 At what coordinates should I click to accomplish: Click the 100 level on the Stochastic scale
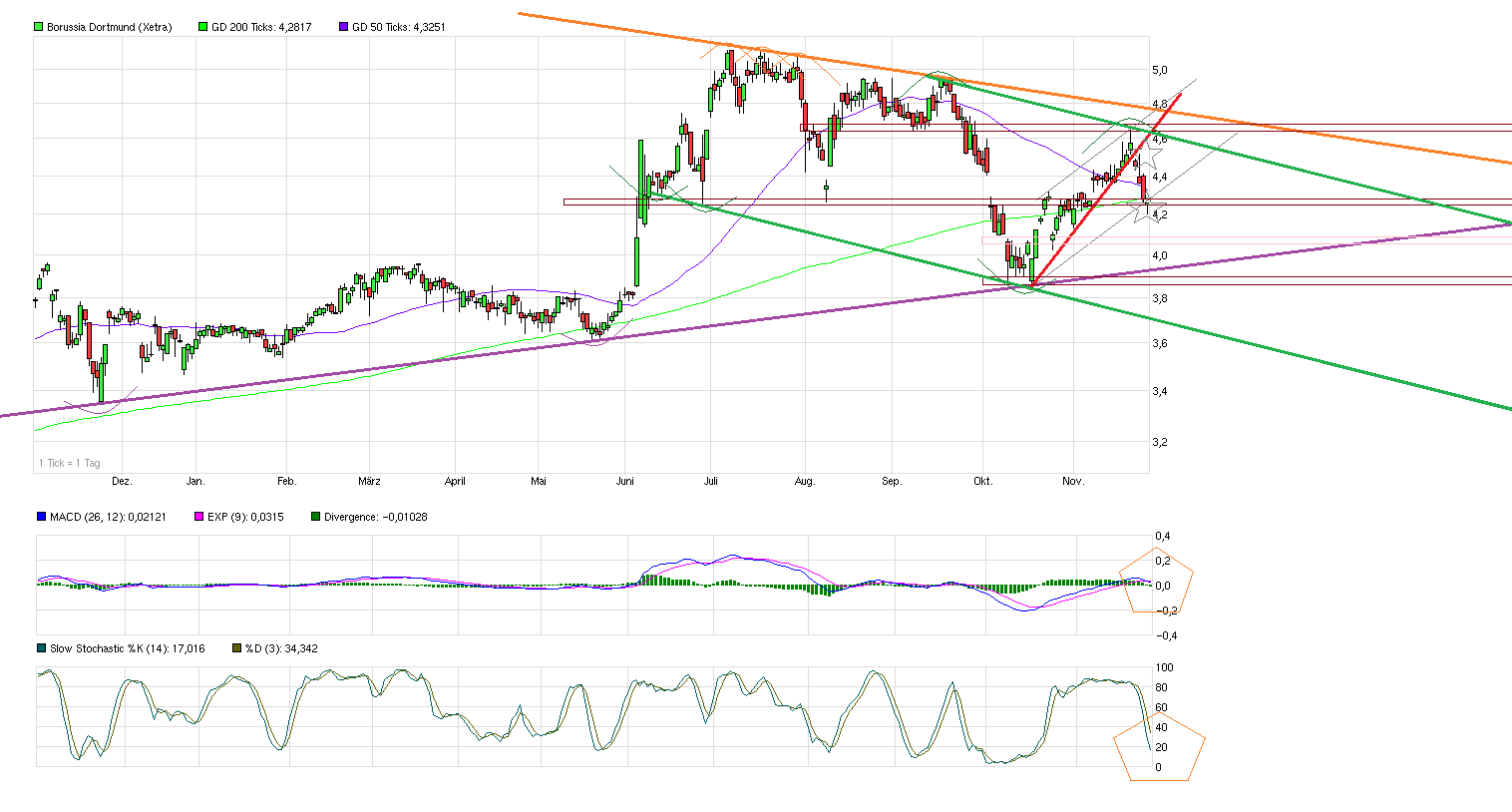click(1164, 667)
